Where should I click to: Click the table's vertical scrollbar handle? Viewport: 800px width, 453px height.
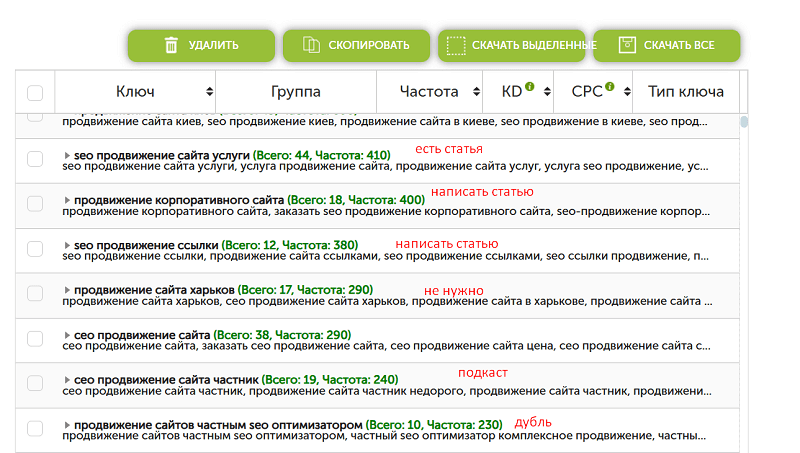(x=744, y=122)
